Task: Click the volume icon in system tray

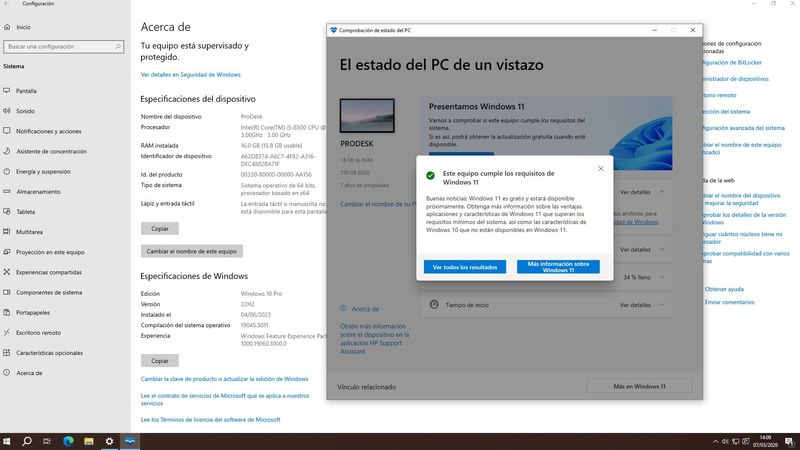Action: (725, 442)
